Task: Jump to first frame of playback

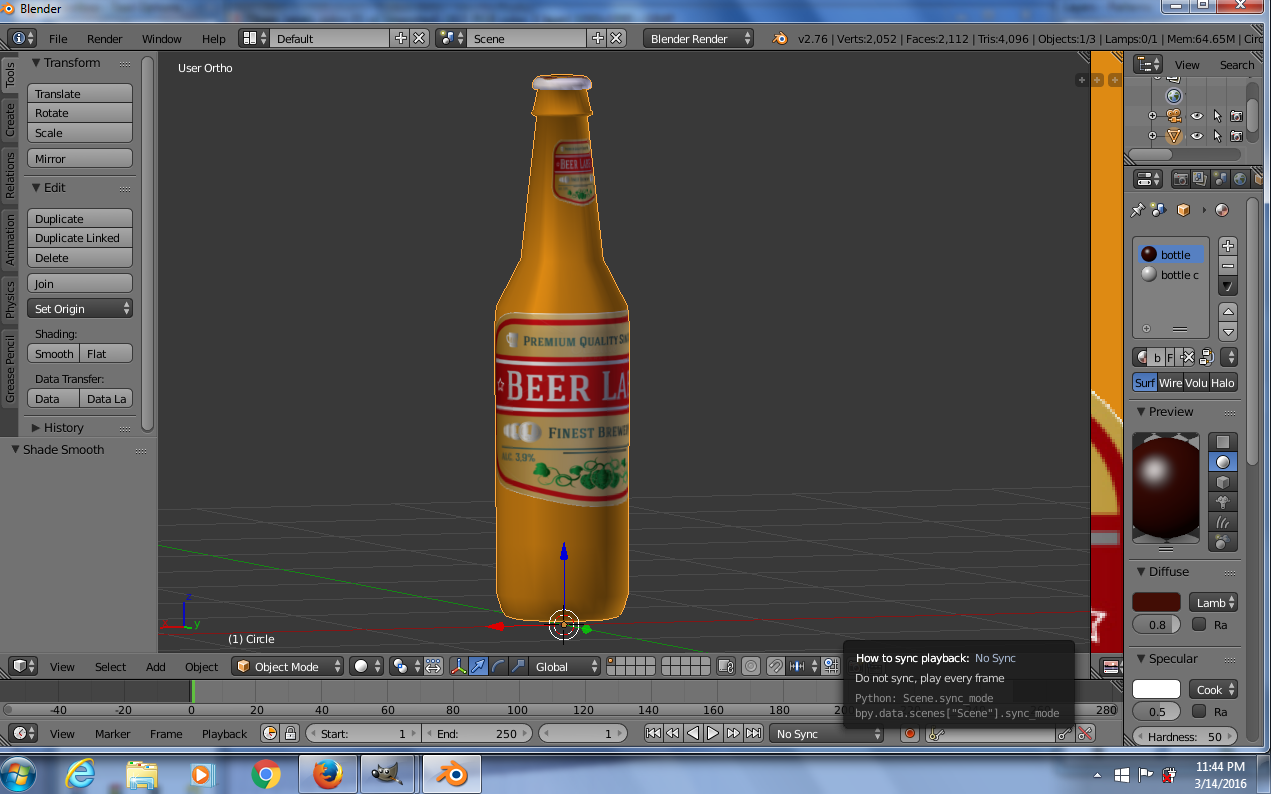Action: click(x=653, y=733)
